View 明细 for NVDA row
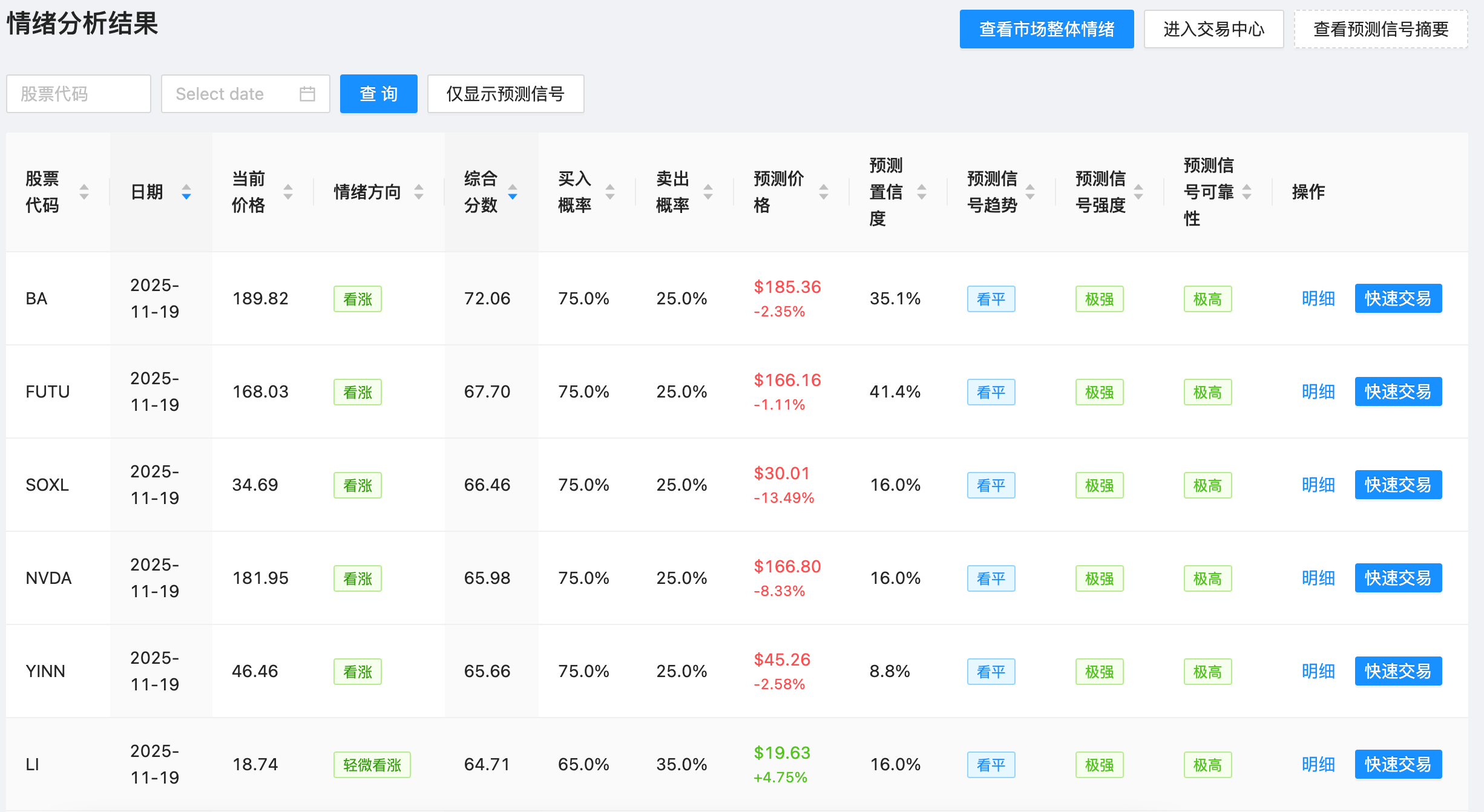 tap(1318, 578)
